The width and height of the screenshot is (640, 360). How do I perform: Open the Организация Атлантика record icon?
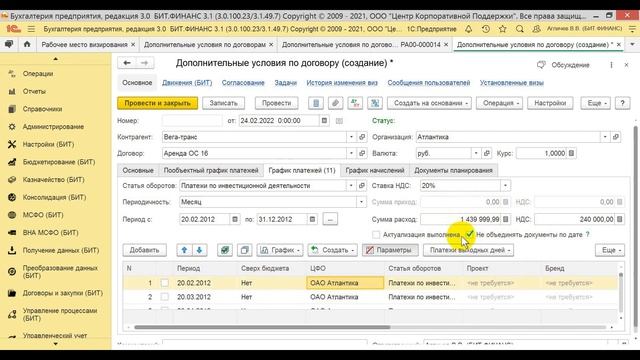pyautogui.click(x=616, y=137)
